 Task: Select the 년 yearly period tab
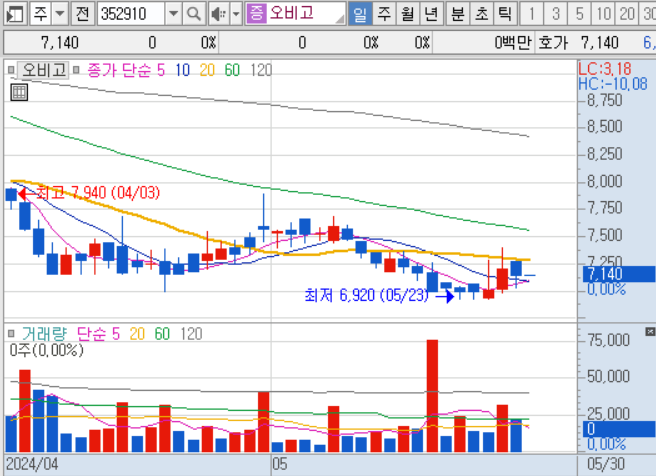(x=431, y=14)
